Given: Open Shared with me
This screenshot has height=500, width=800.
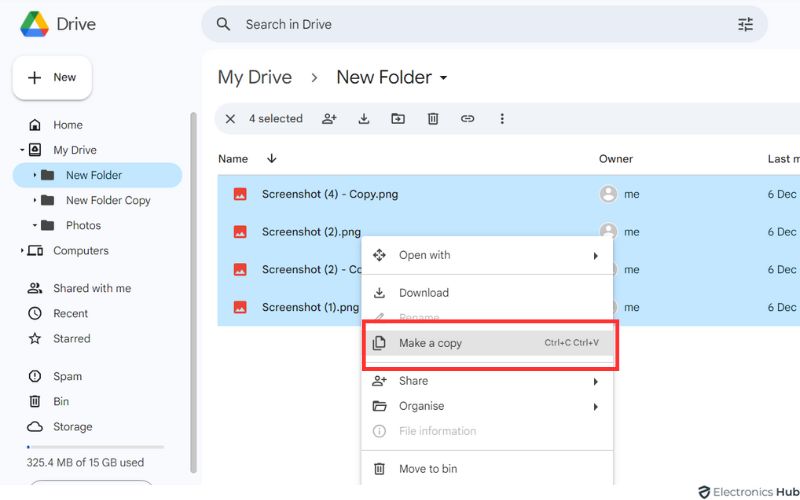Looking at the screenshot, I should coord(92,288).
